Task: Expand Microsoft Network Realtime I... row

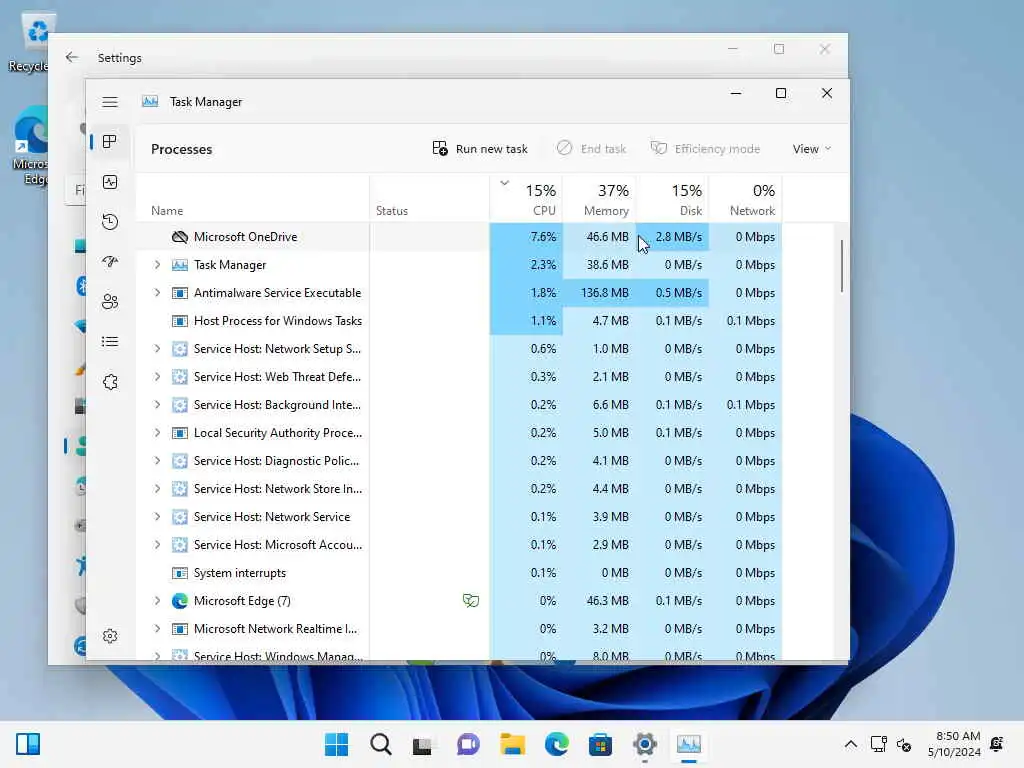Action: coord(157,629)
